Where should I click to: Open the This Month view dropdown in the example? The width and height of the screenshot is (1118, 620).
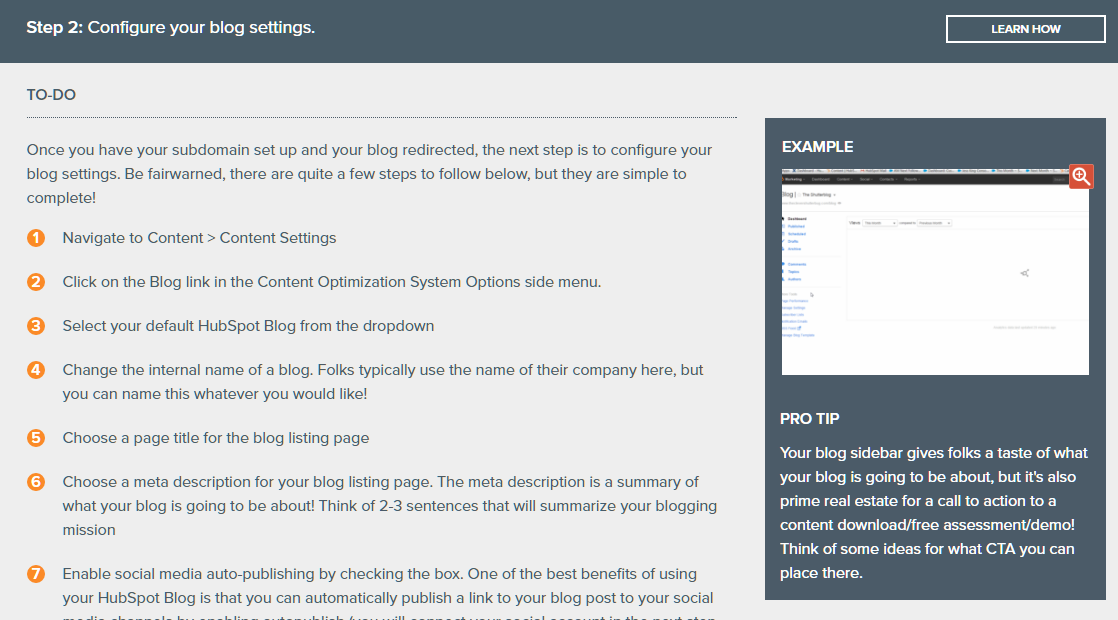pyautogui.click(x=880, y=223)
